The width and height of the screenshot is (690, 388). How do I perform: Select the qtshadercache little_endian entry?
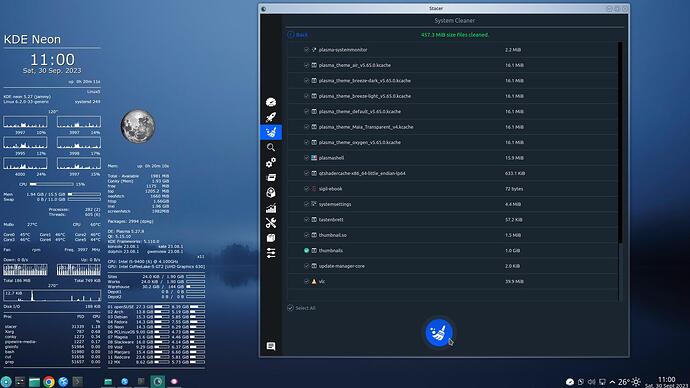452,173
